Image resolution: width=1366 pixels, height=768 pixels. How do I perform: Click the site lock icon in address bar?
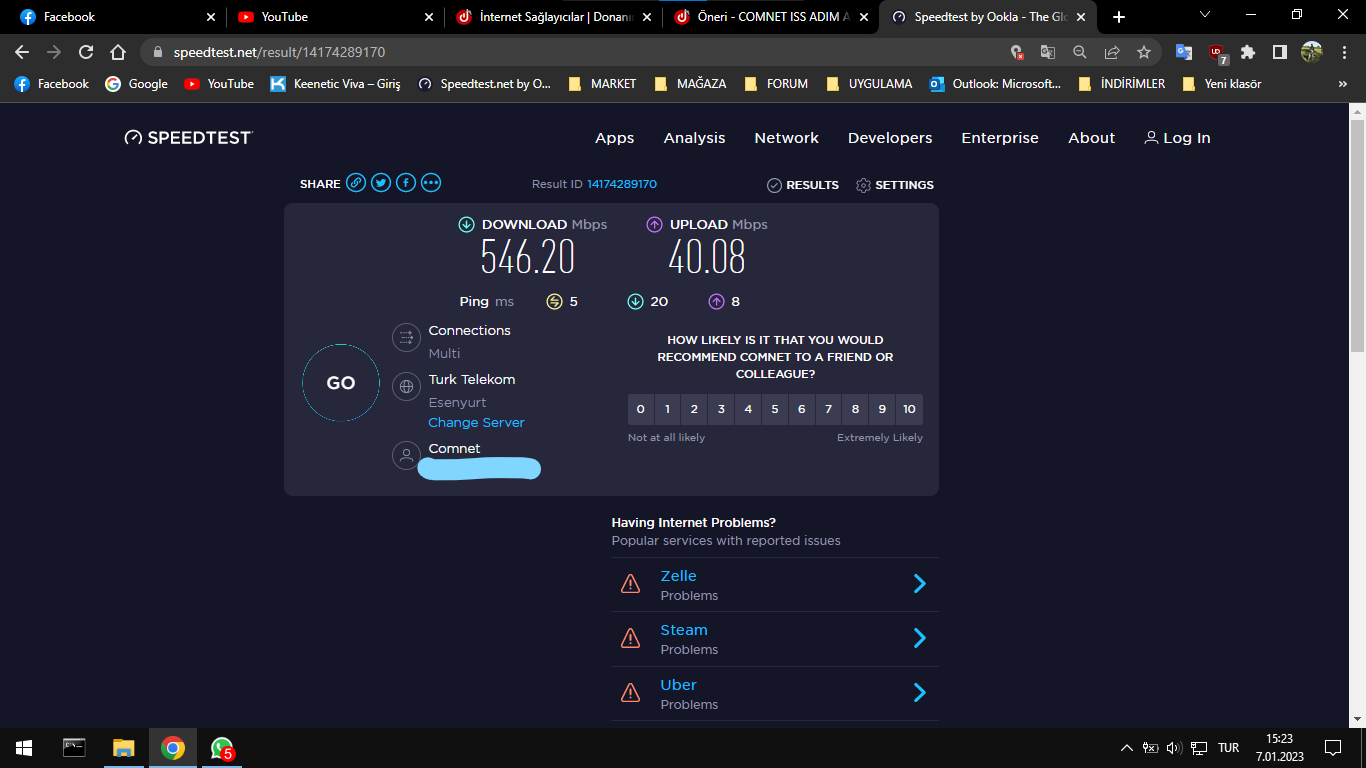click(158, 52)
